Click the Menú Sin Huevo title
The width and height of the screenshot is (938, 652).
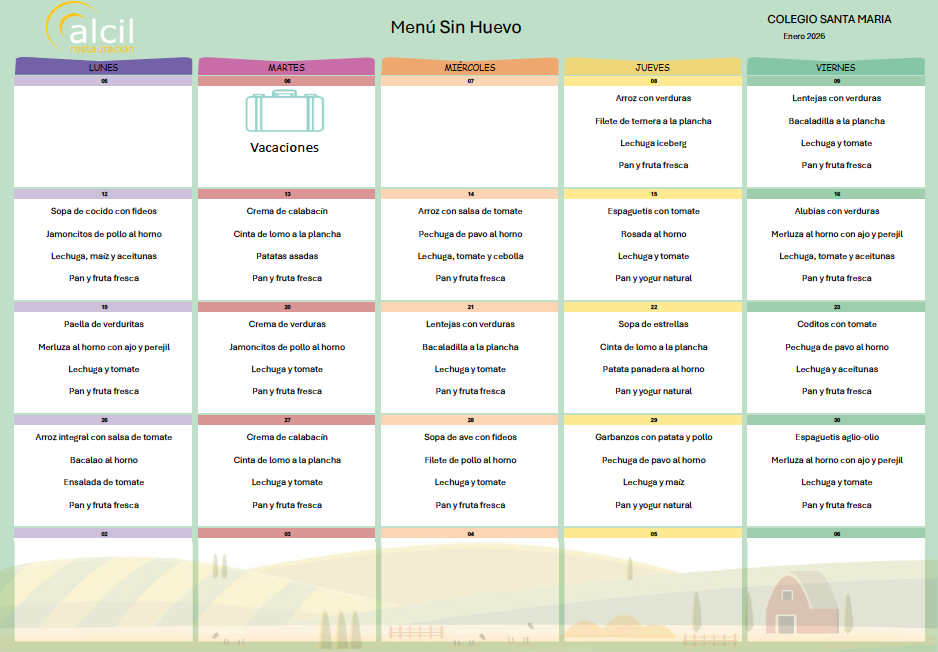coord(455,27)
